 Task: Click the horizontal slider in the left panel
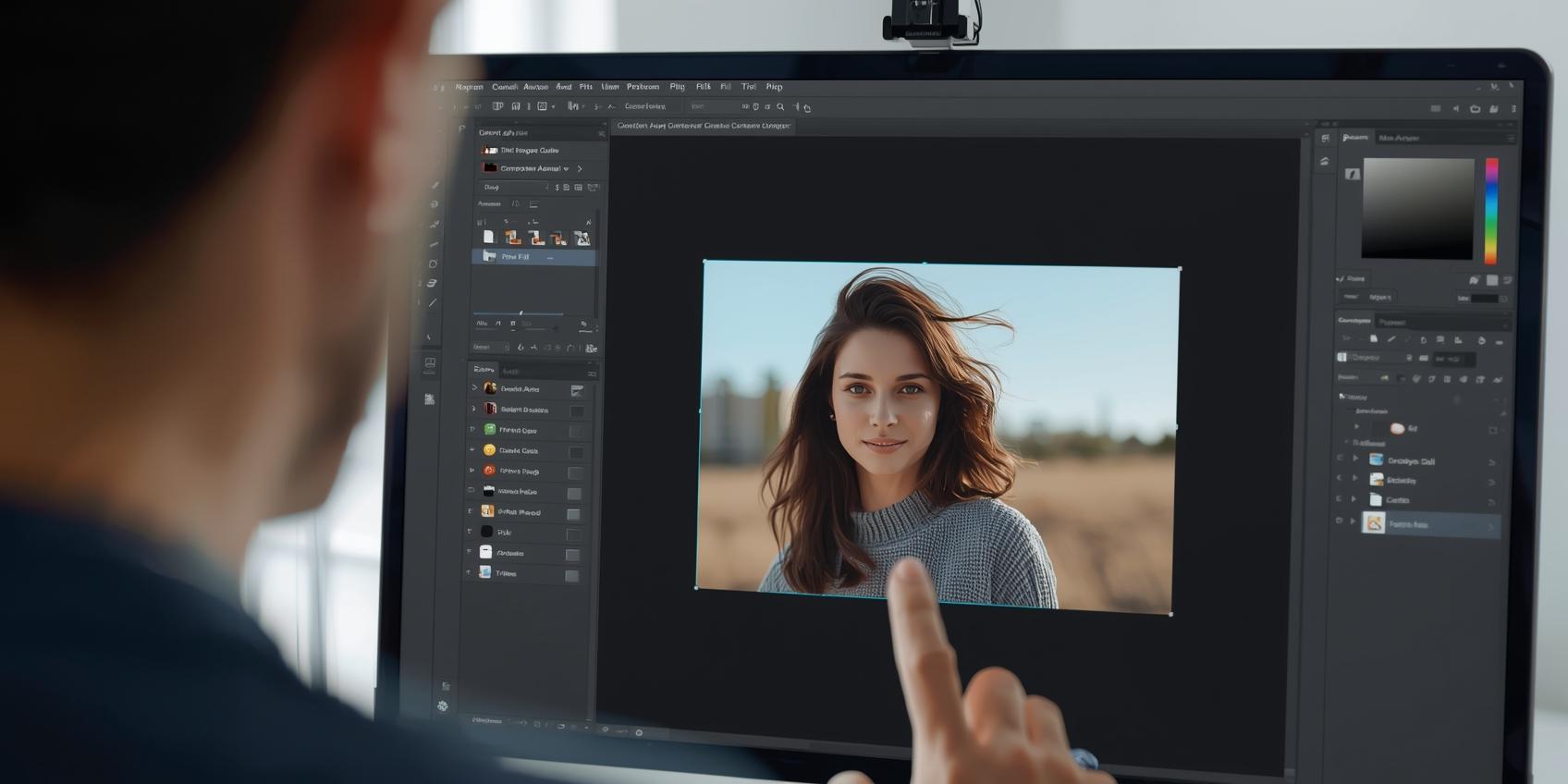(518, 313)
